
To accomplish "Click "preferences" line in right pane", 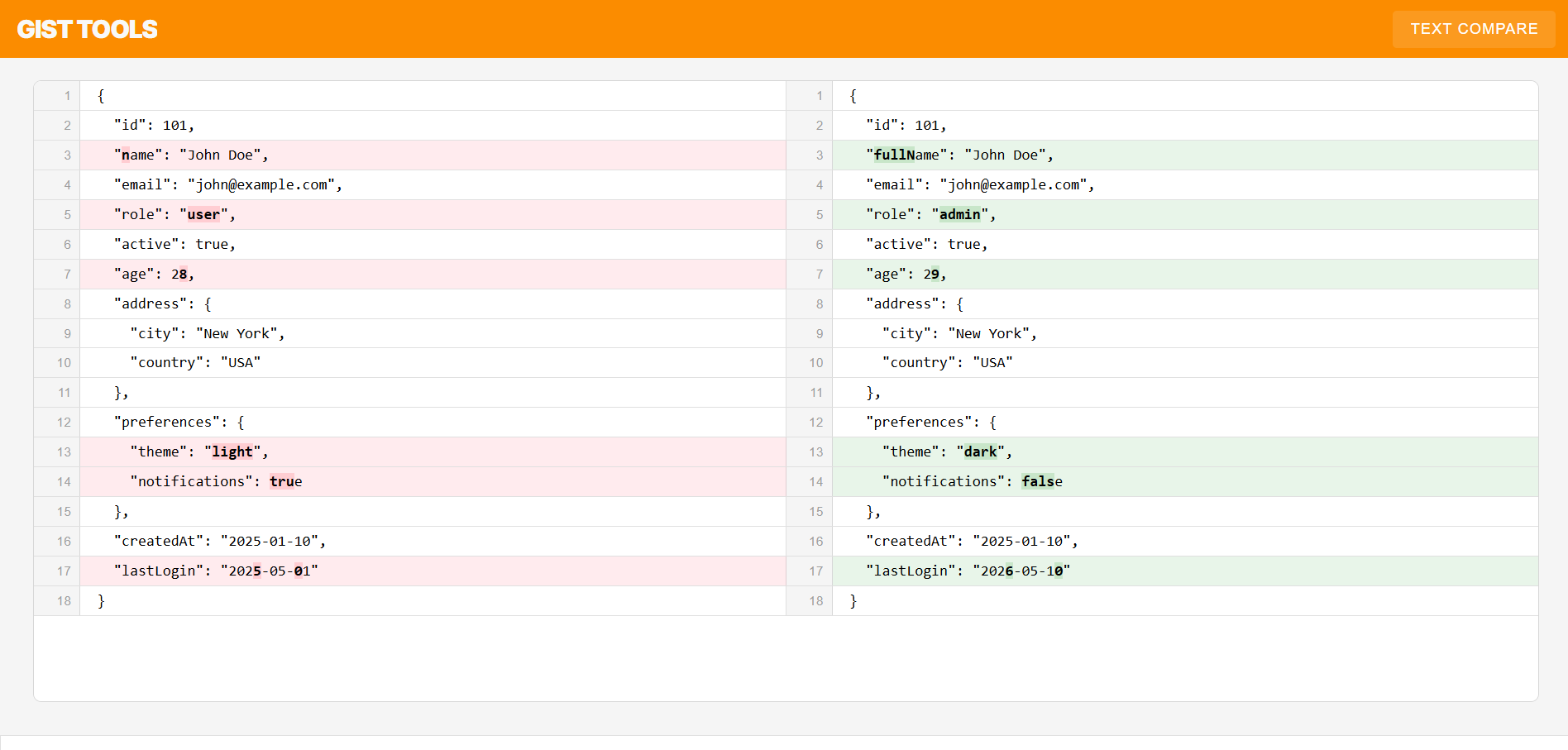I will pos(1185,422).
